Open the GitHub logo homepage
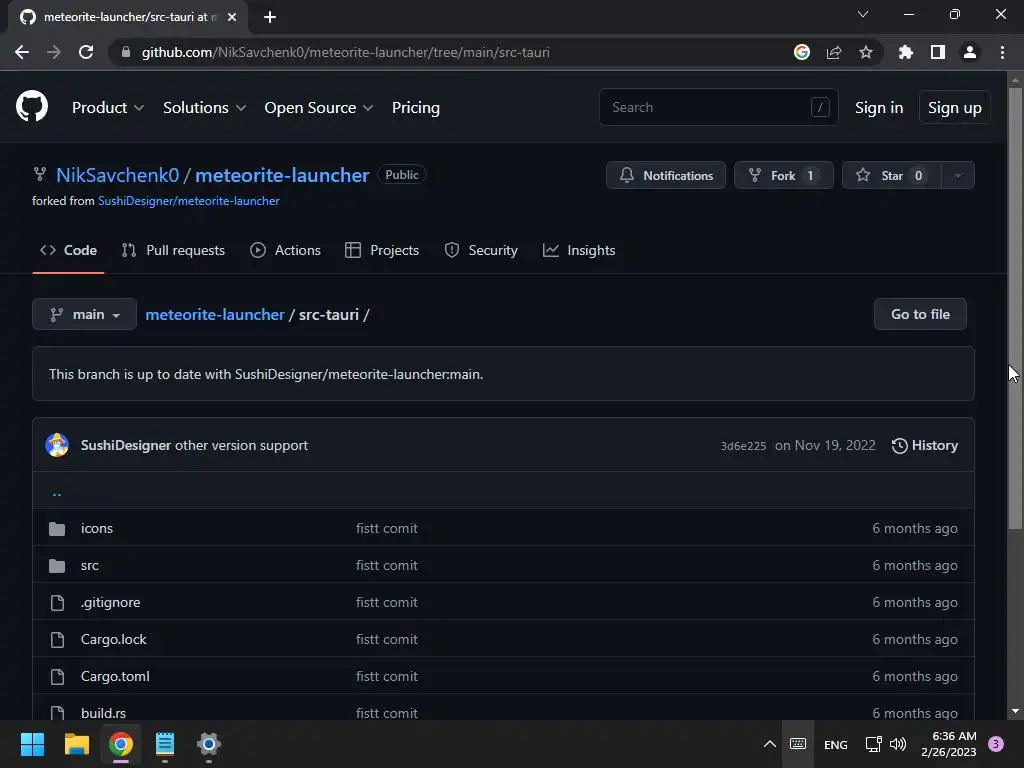 pyautogui.click(x=32, y=106)
